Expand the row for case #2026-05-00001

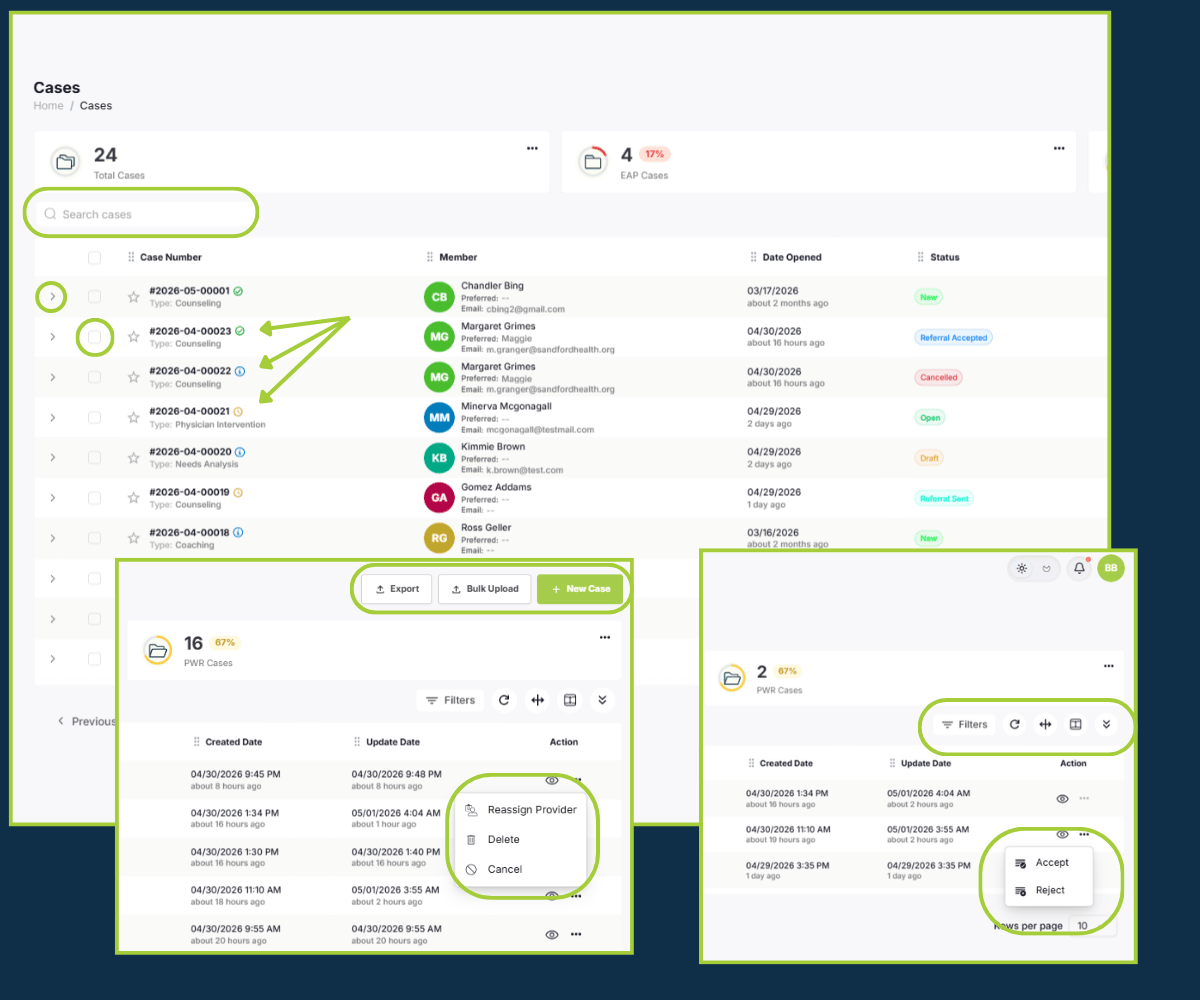(53, 297)
